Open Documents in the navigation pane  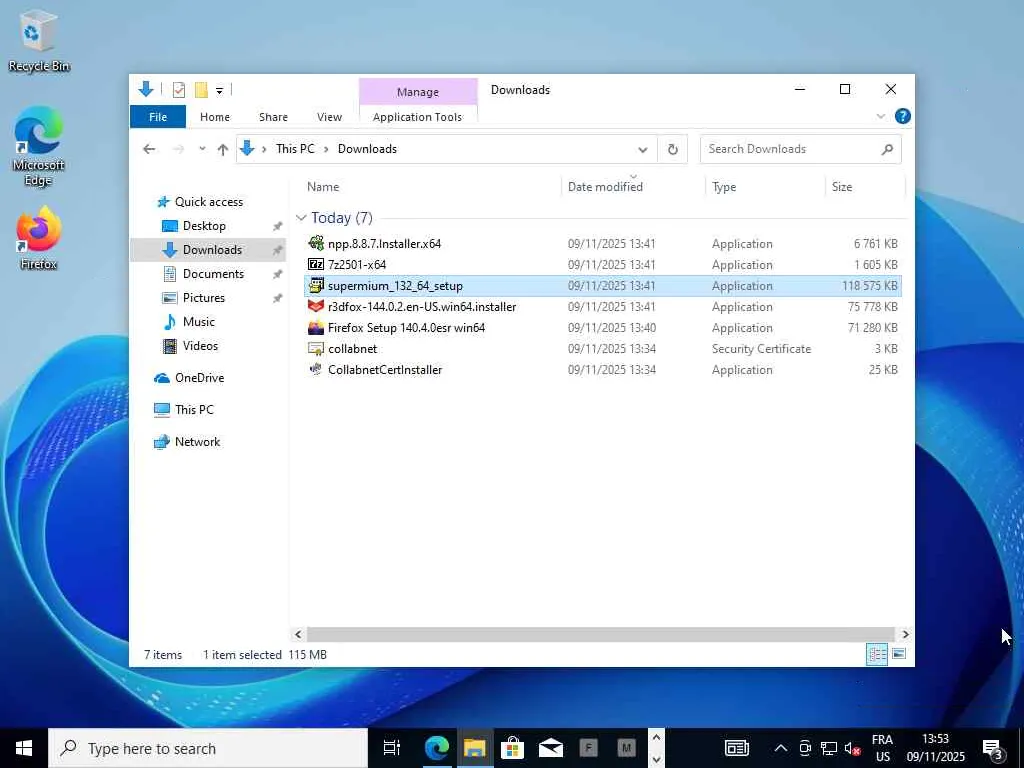pos(213,274)
